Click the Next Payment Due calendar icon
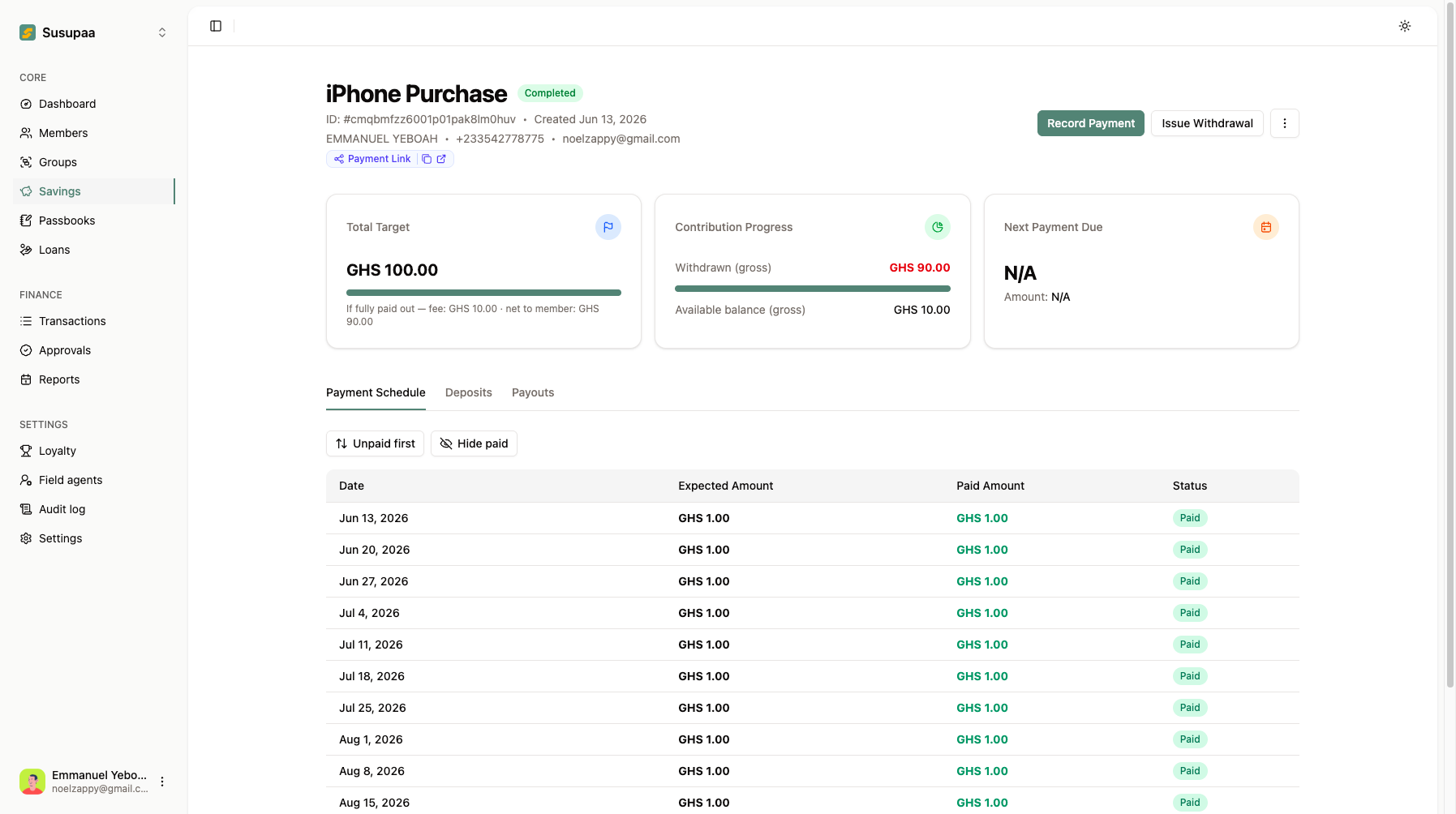 [x=1266, y=227]
